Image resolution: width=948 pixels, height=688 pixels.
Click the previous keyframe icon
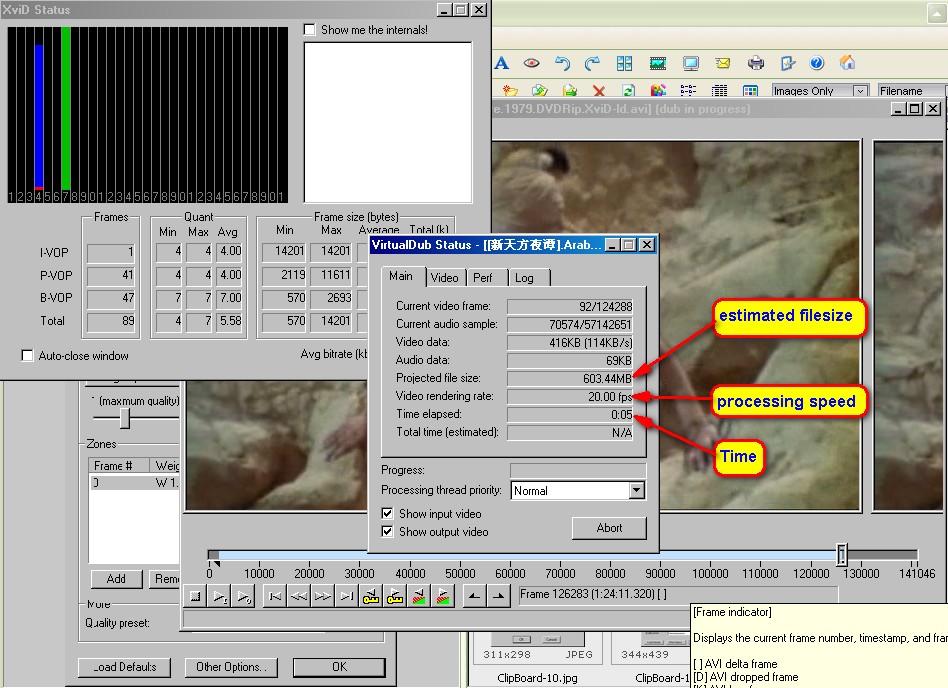tap(371, 597)
